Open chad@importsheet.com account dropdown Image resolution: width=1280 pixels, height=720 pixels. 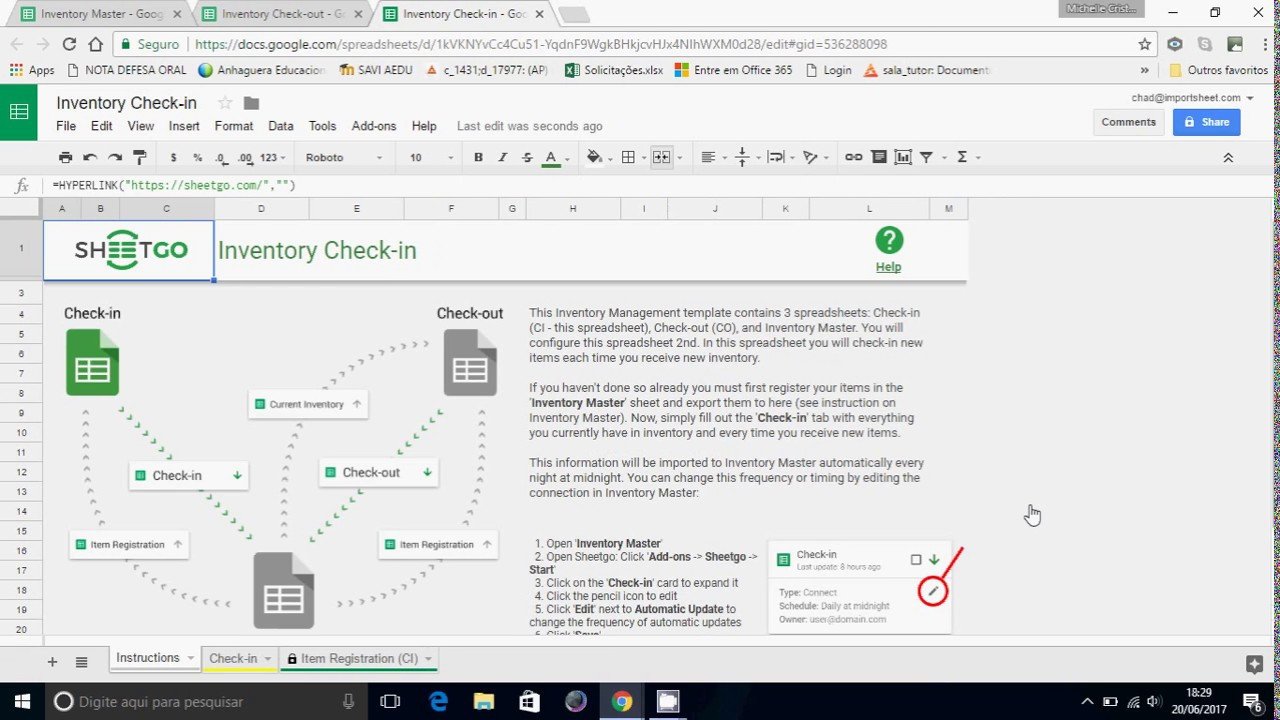[1192, 98]
